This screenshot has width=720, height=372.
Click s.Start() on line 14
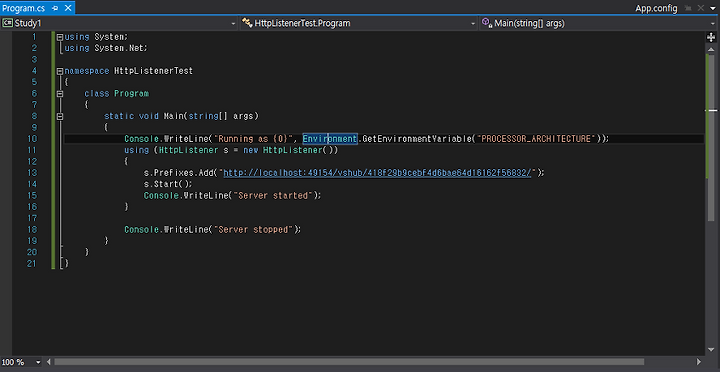pyautogui.click(x=168, y=184)
